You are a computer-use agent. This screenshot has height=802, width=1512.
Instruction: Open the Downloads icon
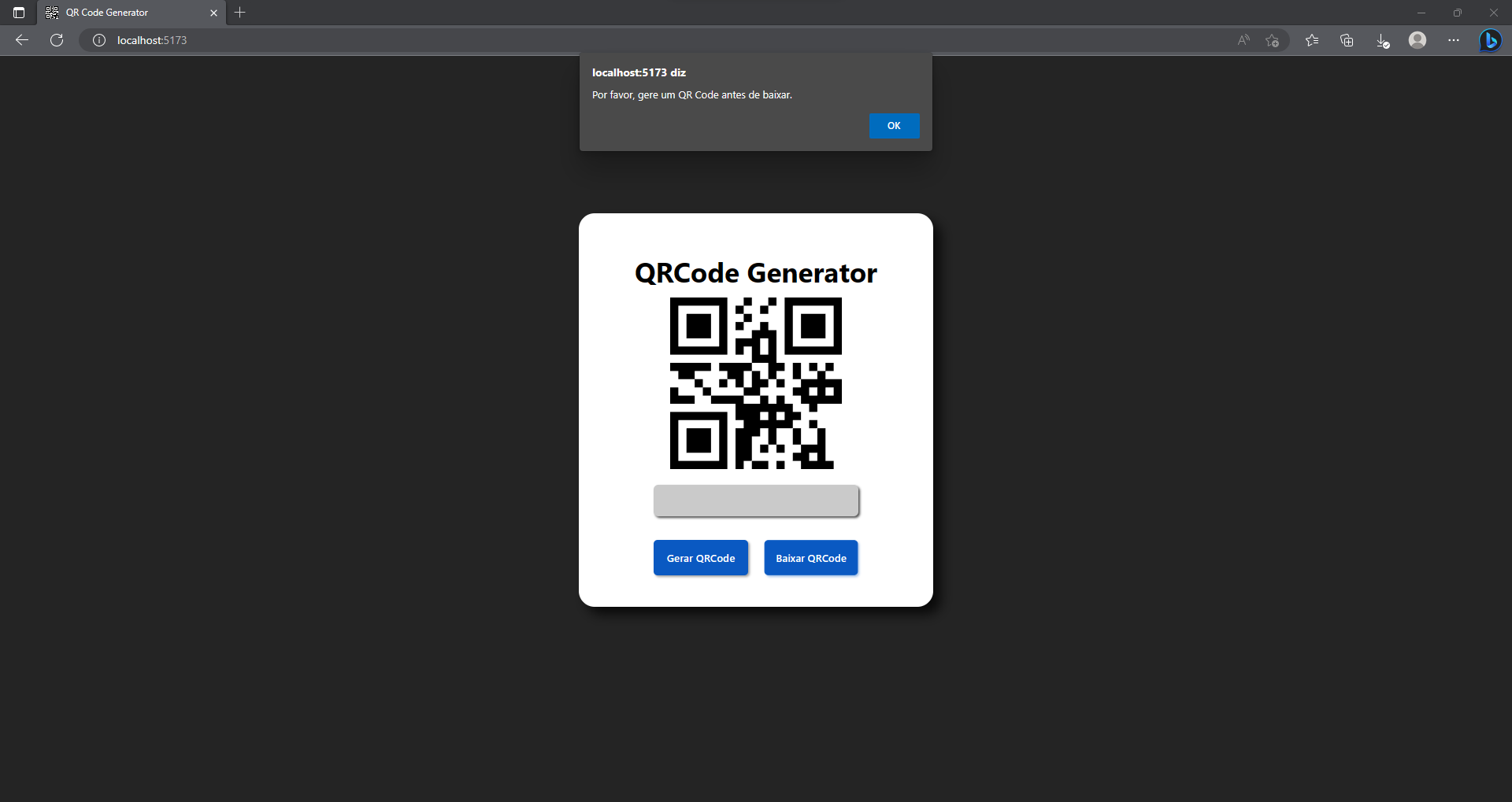[1383, 40]
